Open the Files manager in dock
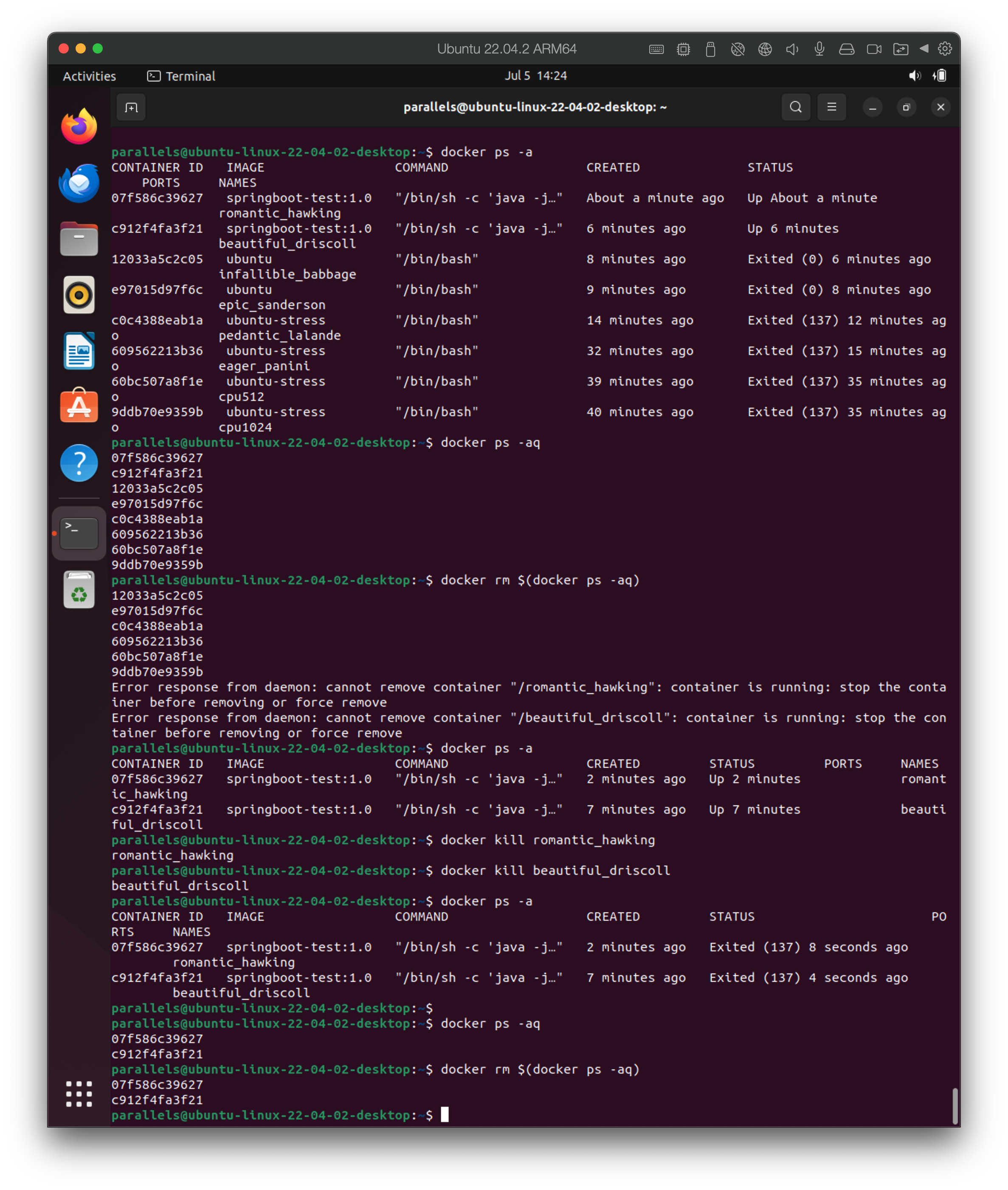Image resolution: width=1008 pixels, height=1190 pixels. tap(79, 238)
